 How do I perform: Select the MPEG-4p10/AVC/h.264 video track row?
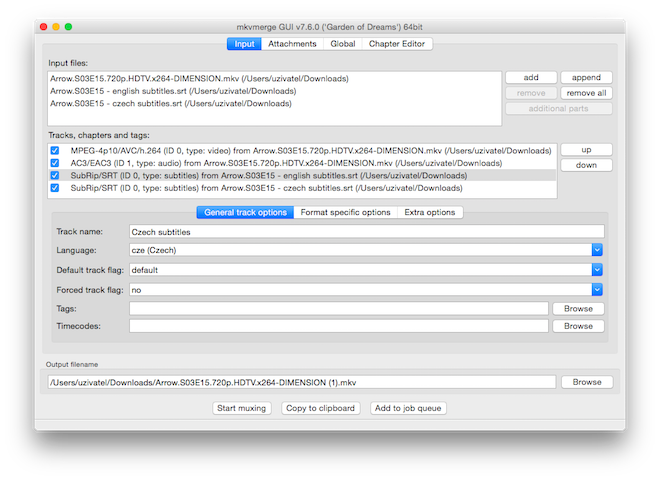click(302, 150)
